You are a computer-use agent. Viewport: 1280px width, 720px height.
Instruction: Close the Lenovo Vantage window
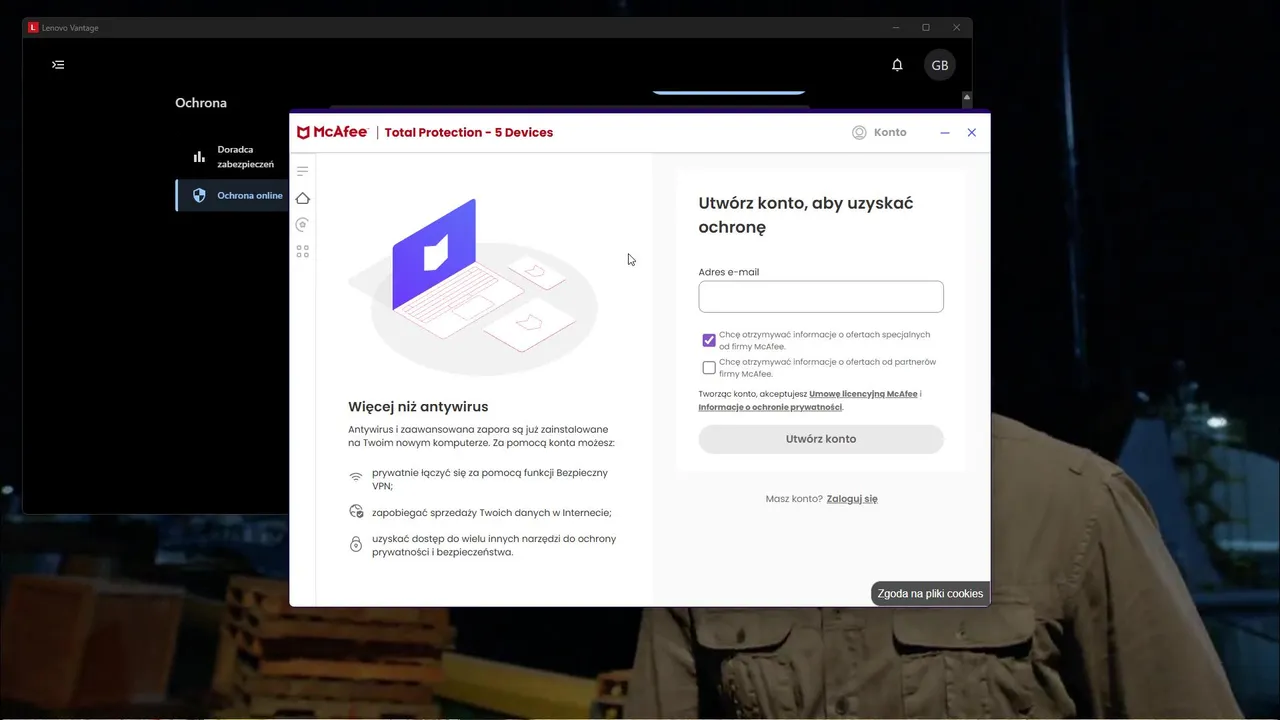[957, 28]
